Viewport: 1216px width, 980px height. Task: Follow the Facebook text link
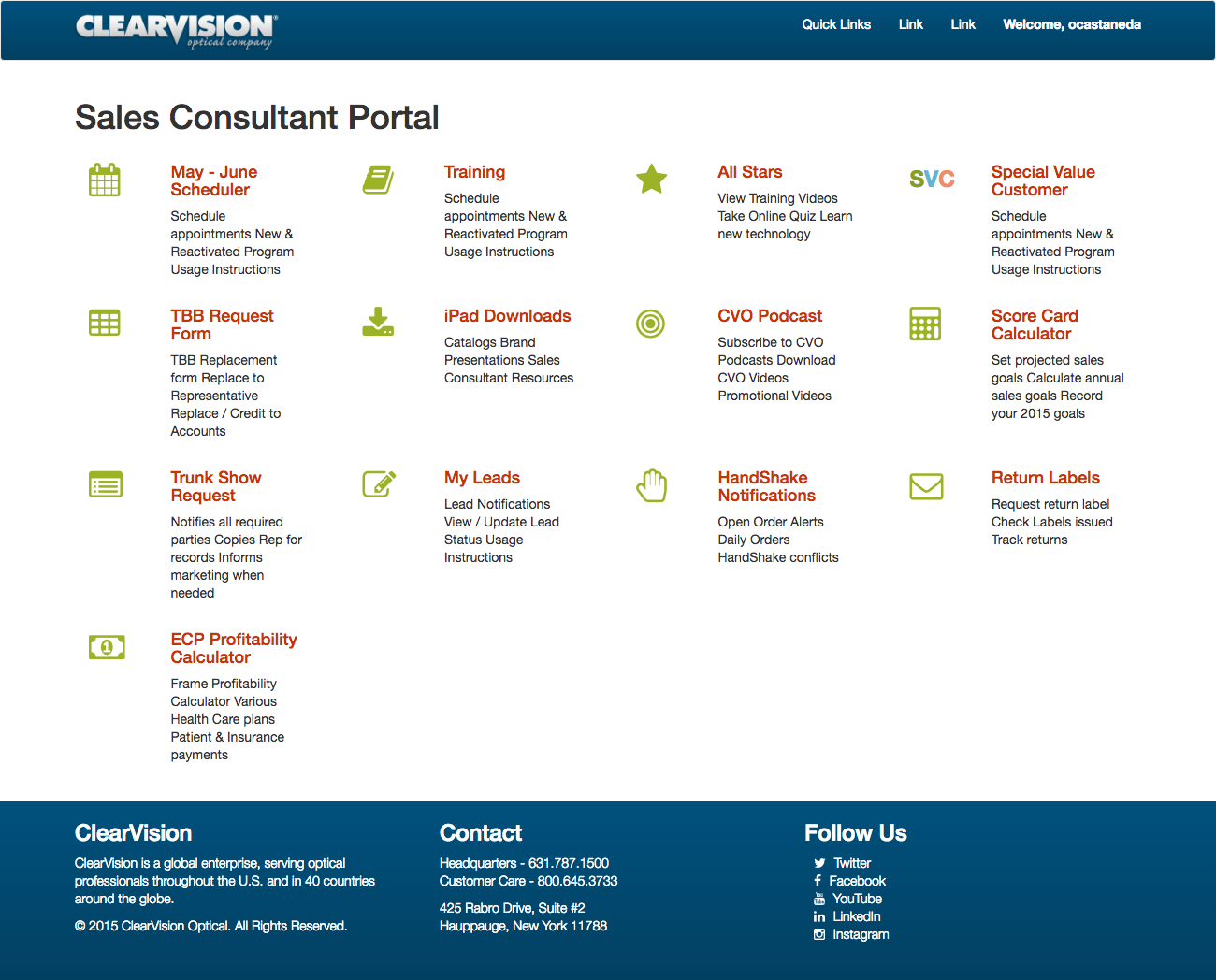point(858,881)
